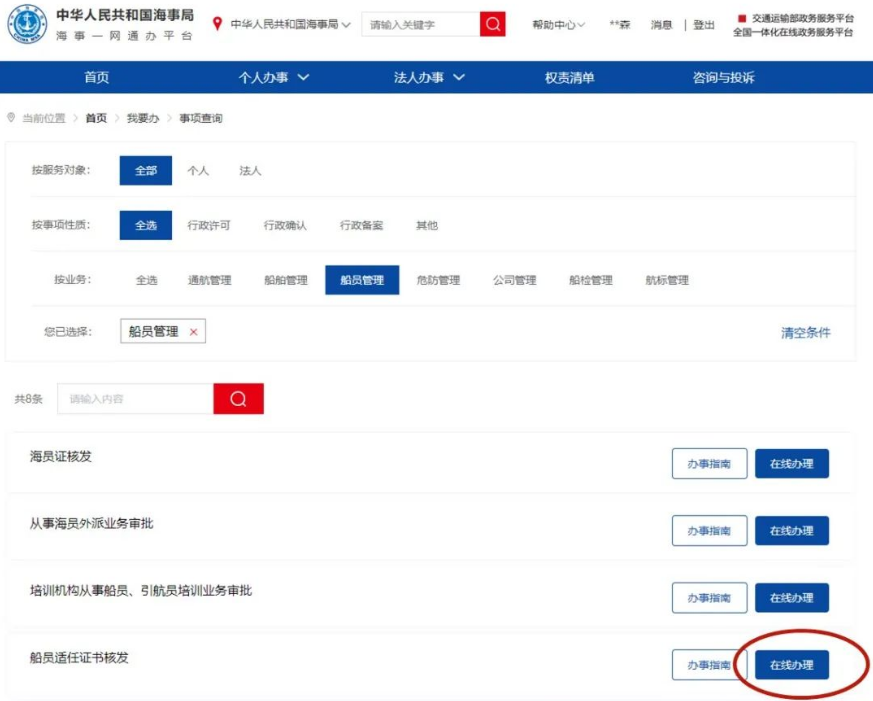Image resolution: width=873 pixels, height=701 pixels.
Task: Open the 中华人民共和国海事局 region dropdown
Action: 290,24
